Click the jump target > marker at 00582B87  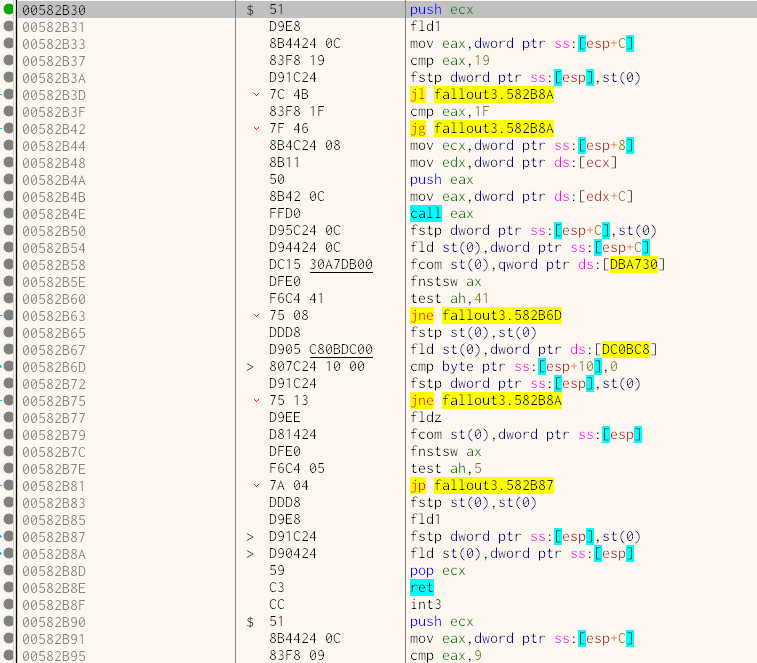click(x=250, y=536)
